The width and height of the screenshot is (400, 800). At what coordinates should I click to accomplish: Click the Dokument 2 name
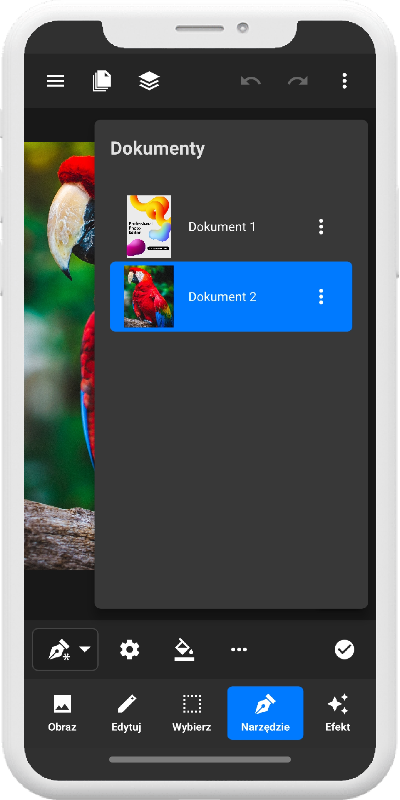(x=222, y=296)
